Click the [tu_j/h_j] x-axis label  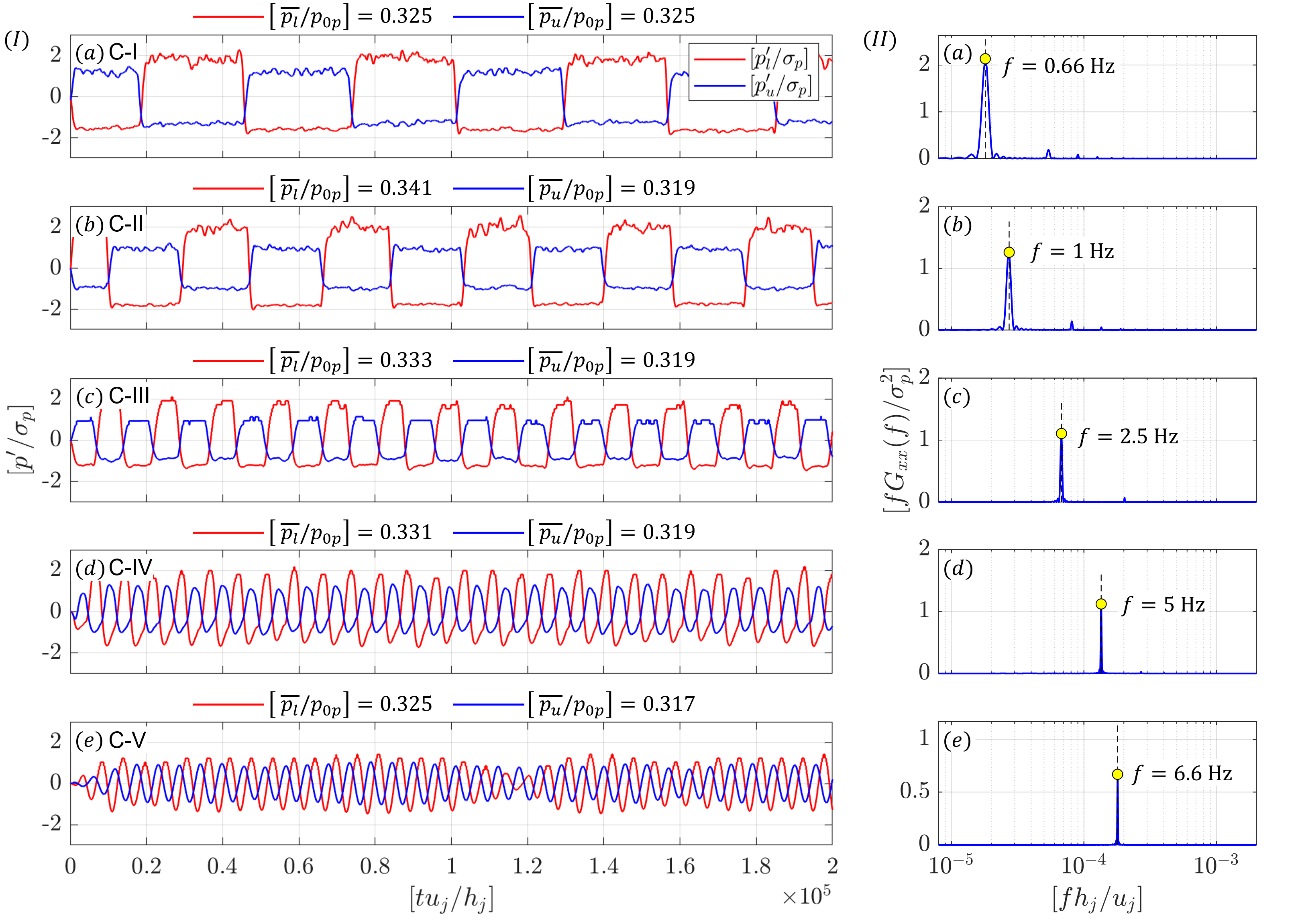coord(451,900)
